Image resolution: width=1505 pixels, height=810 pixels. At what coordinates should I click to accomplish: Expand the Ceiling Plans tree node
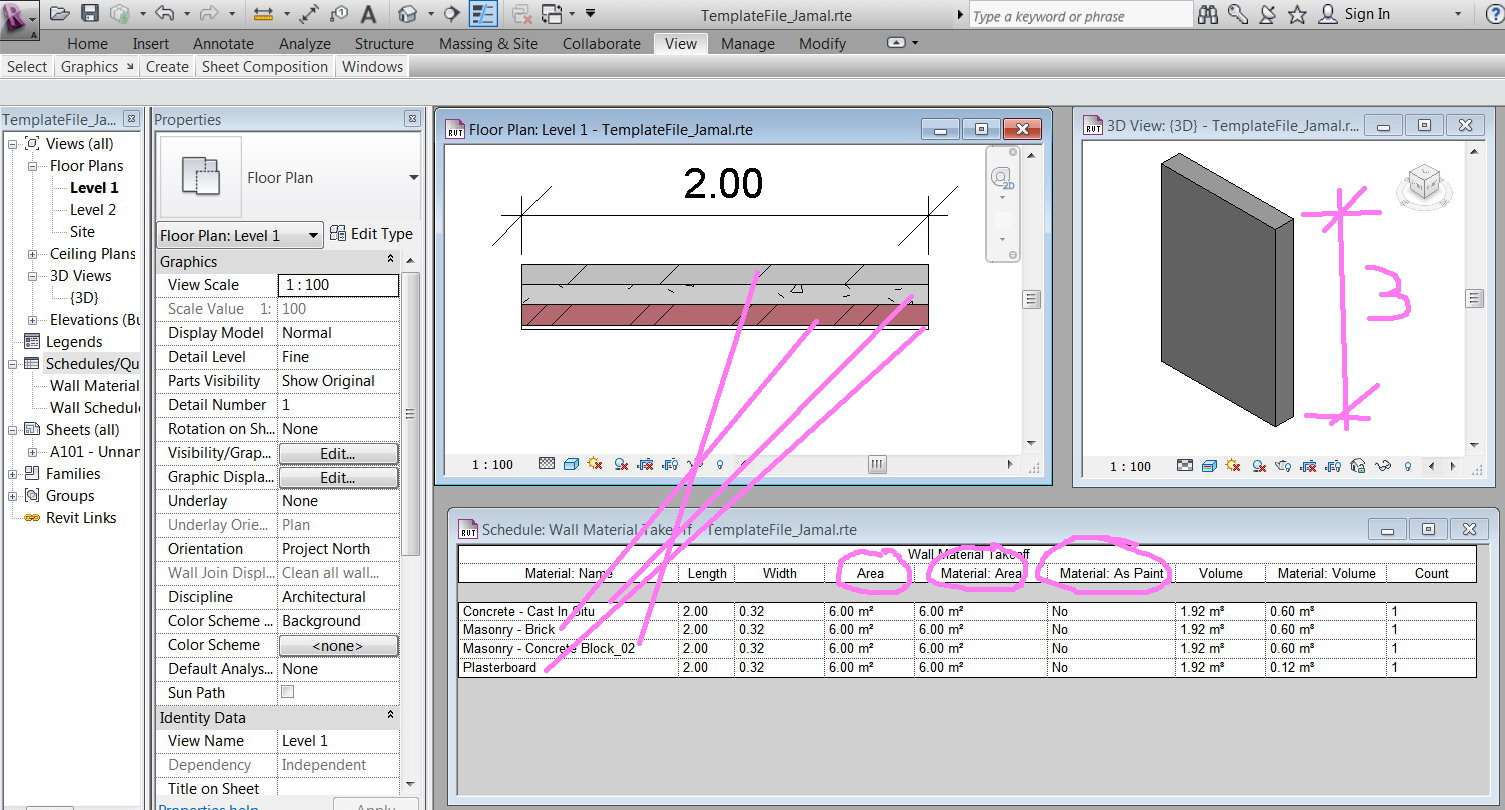click(x=33, y=254)
